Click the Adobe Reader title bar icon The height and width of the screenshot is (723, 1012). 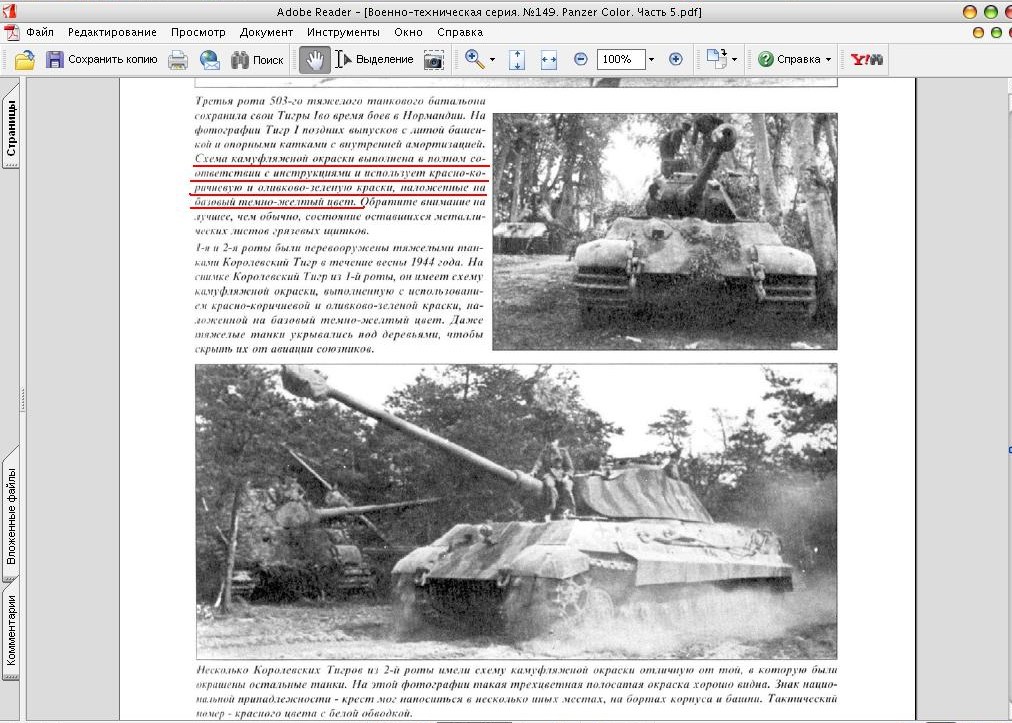[x=9, y=10]
